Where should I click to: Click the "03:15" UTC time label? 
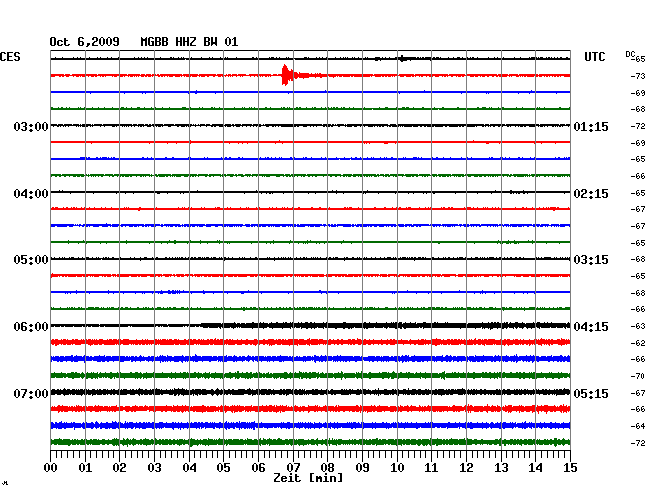(x=591, y=260)
